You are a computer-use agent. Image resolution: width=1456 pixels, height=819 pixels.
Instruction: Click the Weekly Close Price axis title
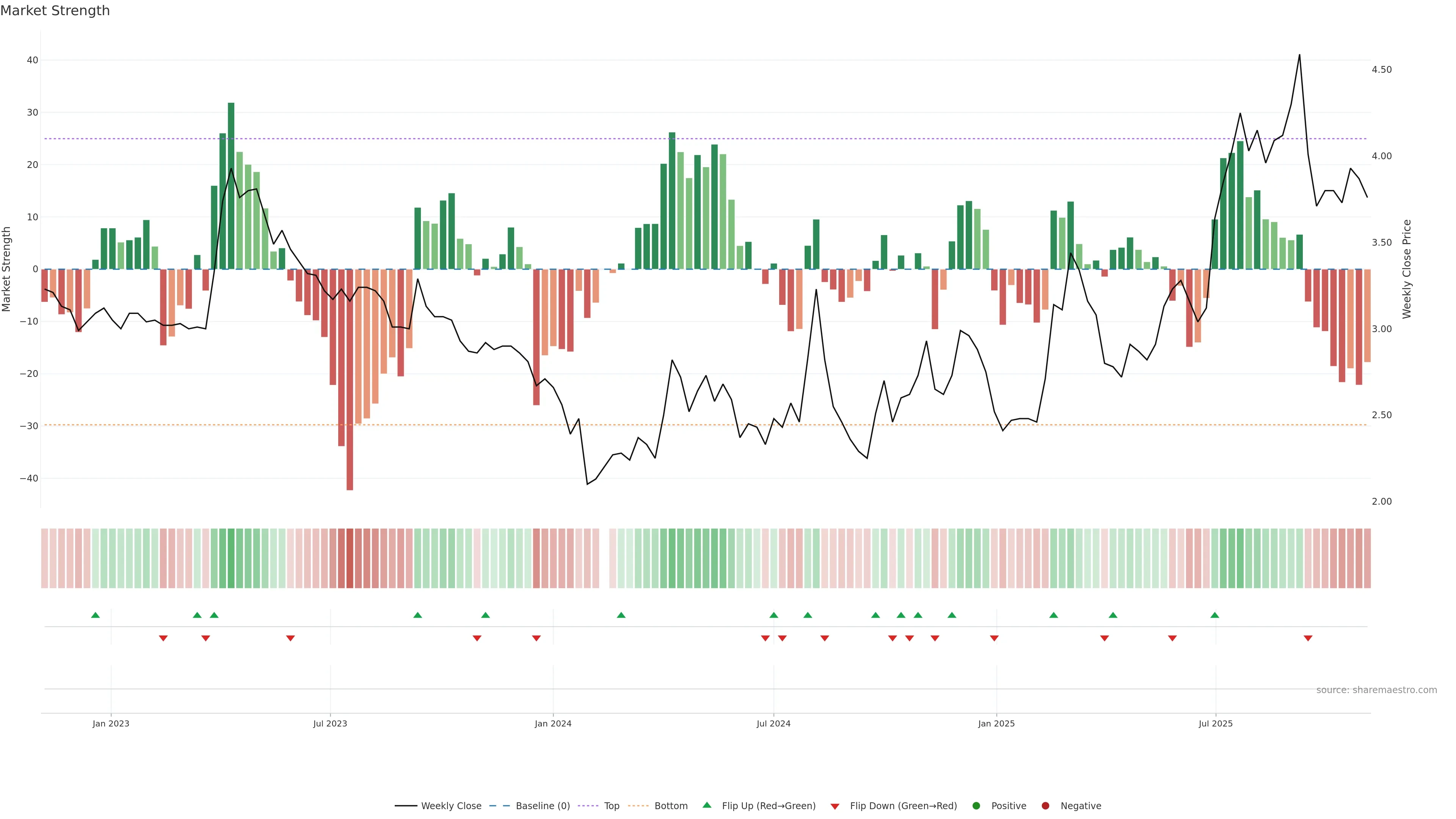(1407, 269)
